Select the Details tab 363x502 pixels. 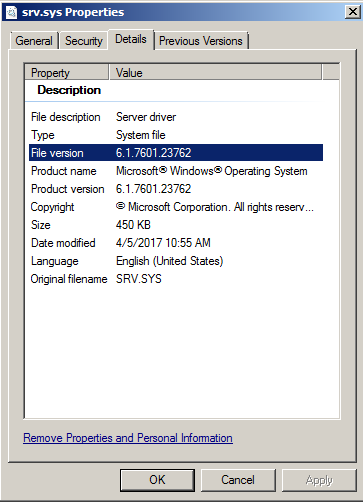[x=131, y=39]
